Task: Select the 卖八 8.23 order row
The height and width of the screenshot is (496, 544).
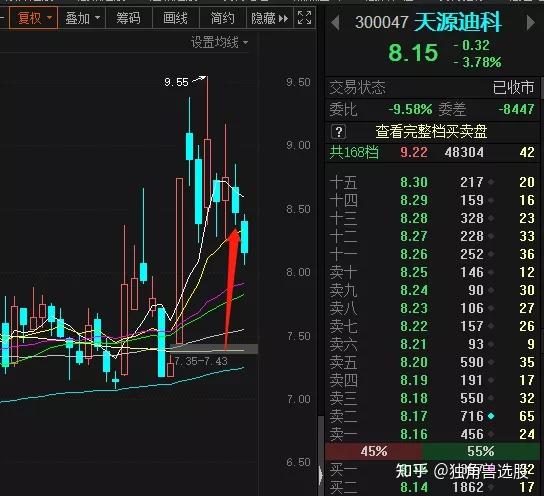Action: pyautogui.click(x=432, y=308)
